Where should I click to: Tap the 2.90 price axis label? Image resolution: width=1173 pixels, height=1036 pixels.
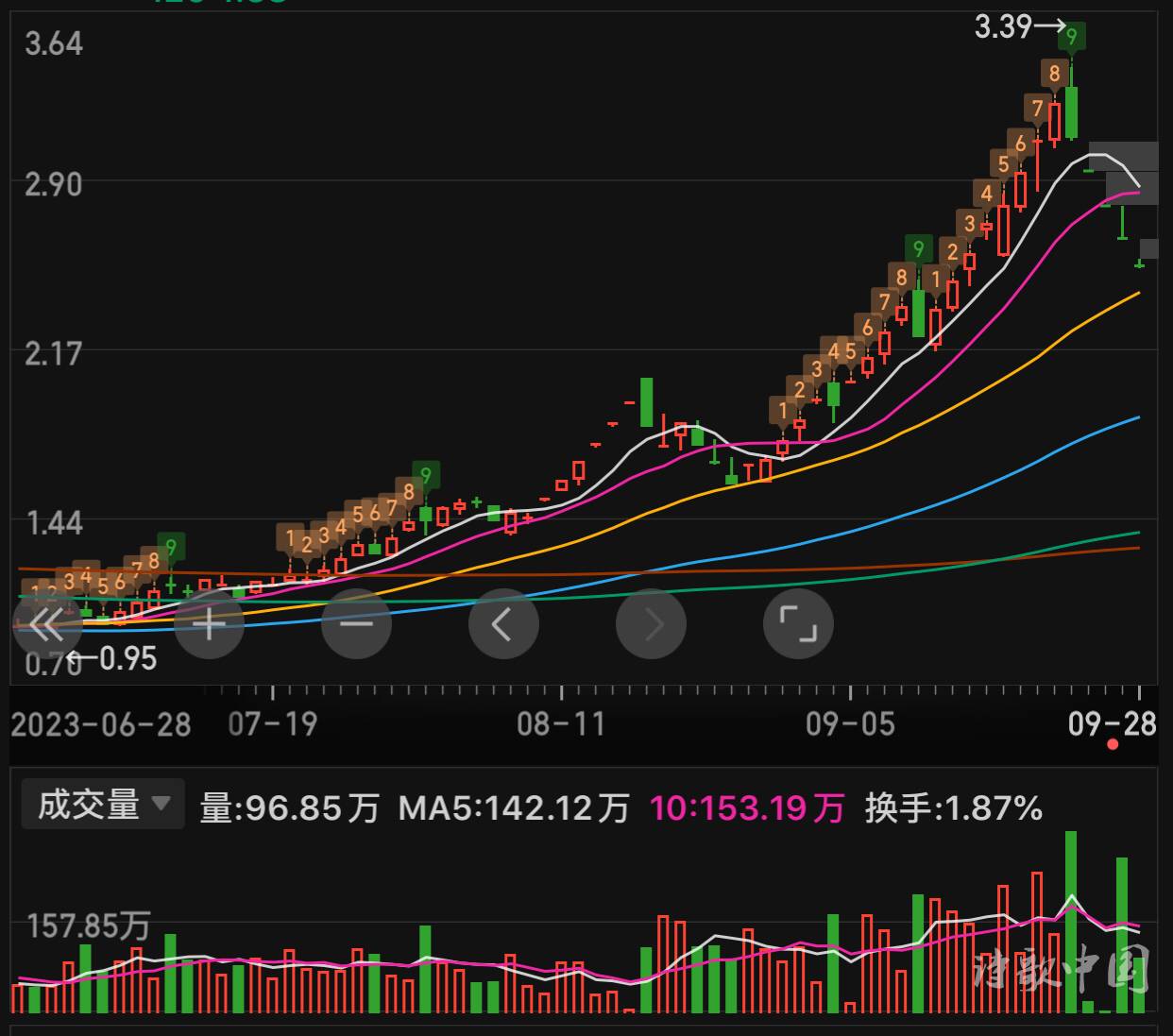point(53,184)
